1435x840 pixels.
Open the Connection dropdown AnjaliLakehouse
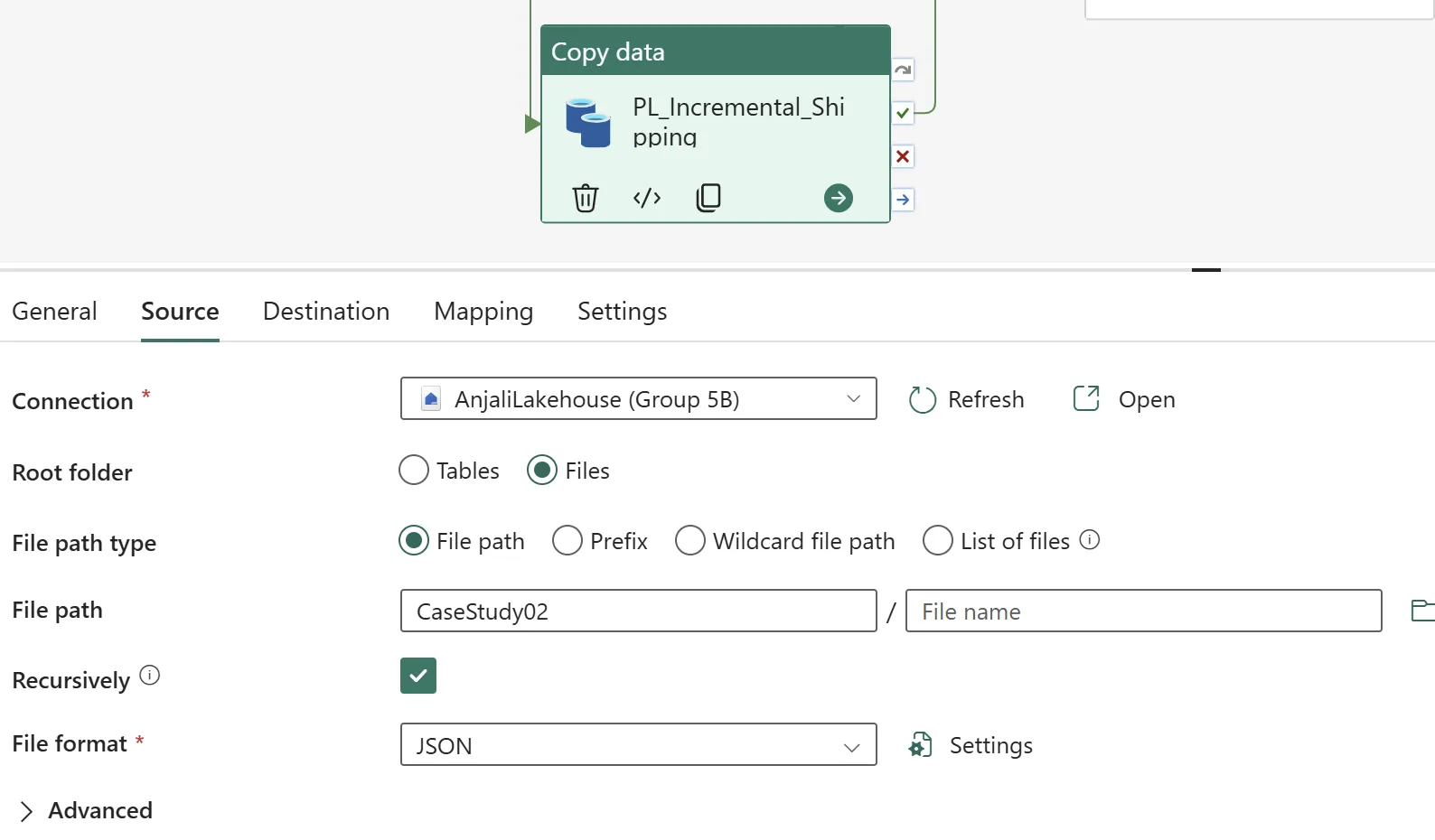pyautogui.click(x=639, y=398)
